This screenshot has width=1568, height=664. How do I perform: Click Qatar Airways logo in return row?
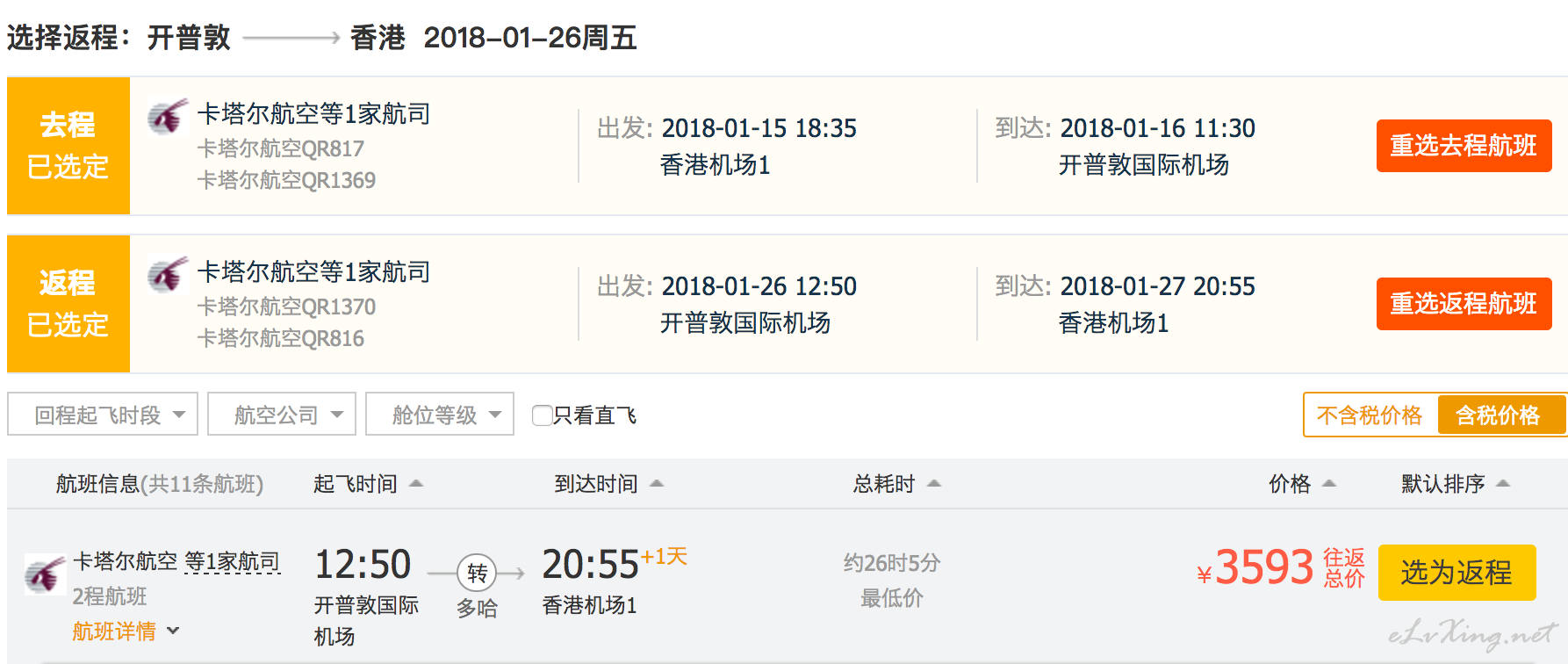168,274
